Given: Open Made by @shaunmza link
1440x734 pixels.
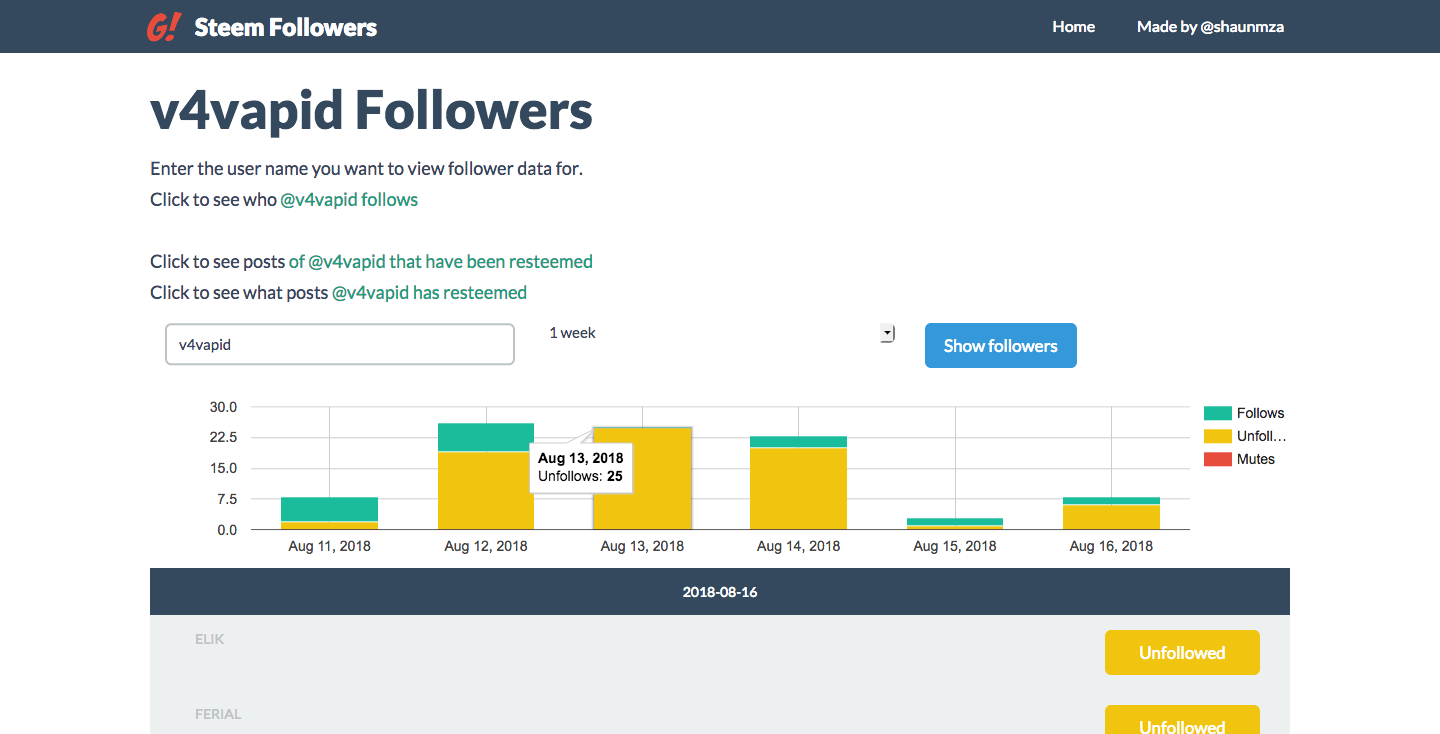Looking at the screenshot, I should click(1210, 27).
